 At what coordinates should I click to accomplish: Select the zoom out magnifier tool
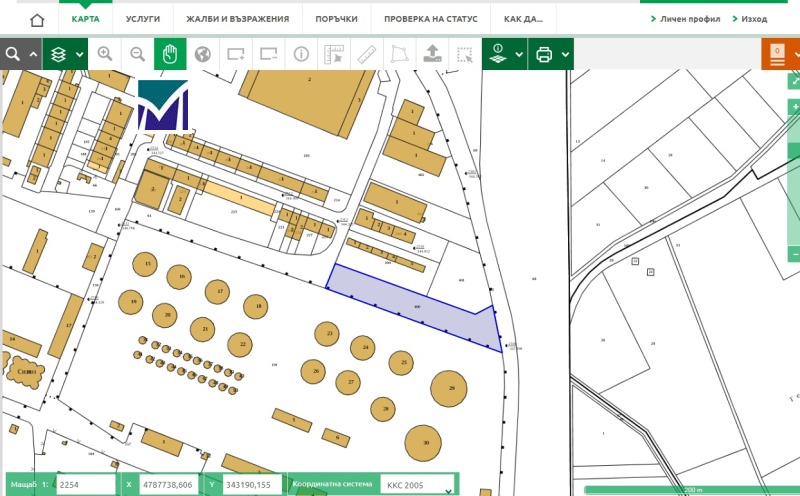pos(138,54)
